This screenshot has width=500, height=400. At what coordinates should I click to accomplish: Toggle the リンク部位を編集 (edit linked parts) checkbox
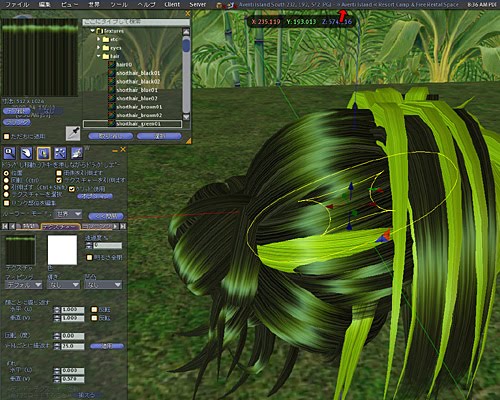pos(6,203)
